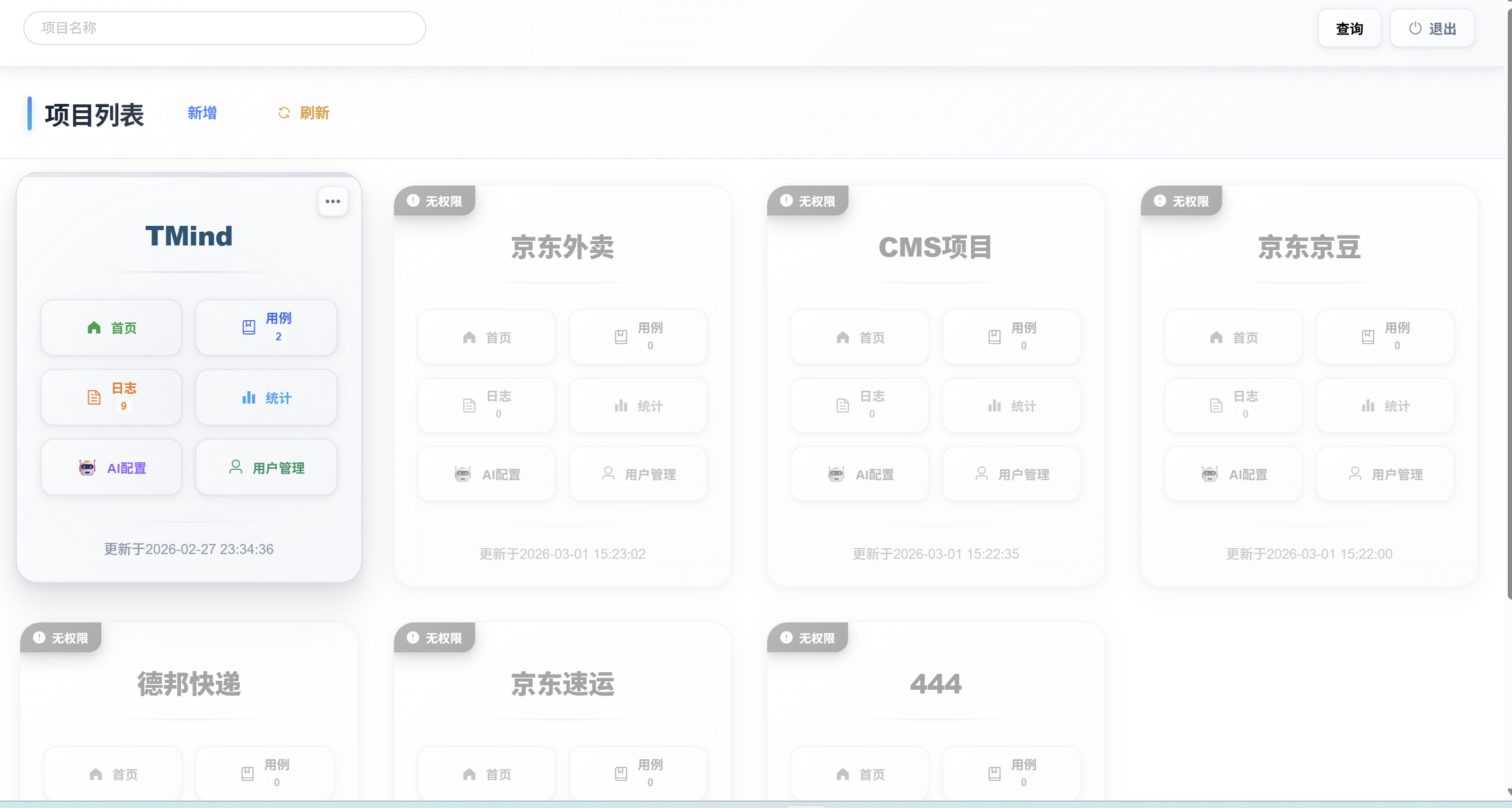The image size is (1512, 808).
Task: Click the 无权限 badge on 京东京豆 card
Action: click(x=1182, y=201)
